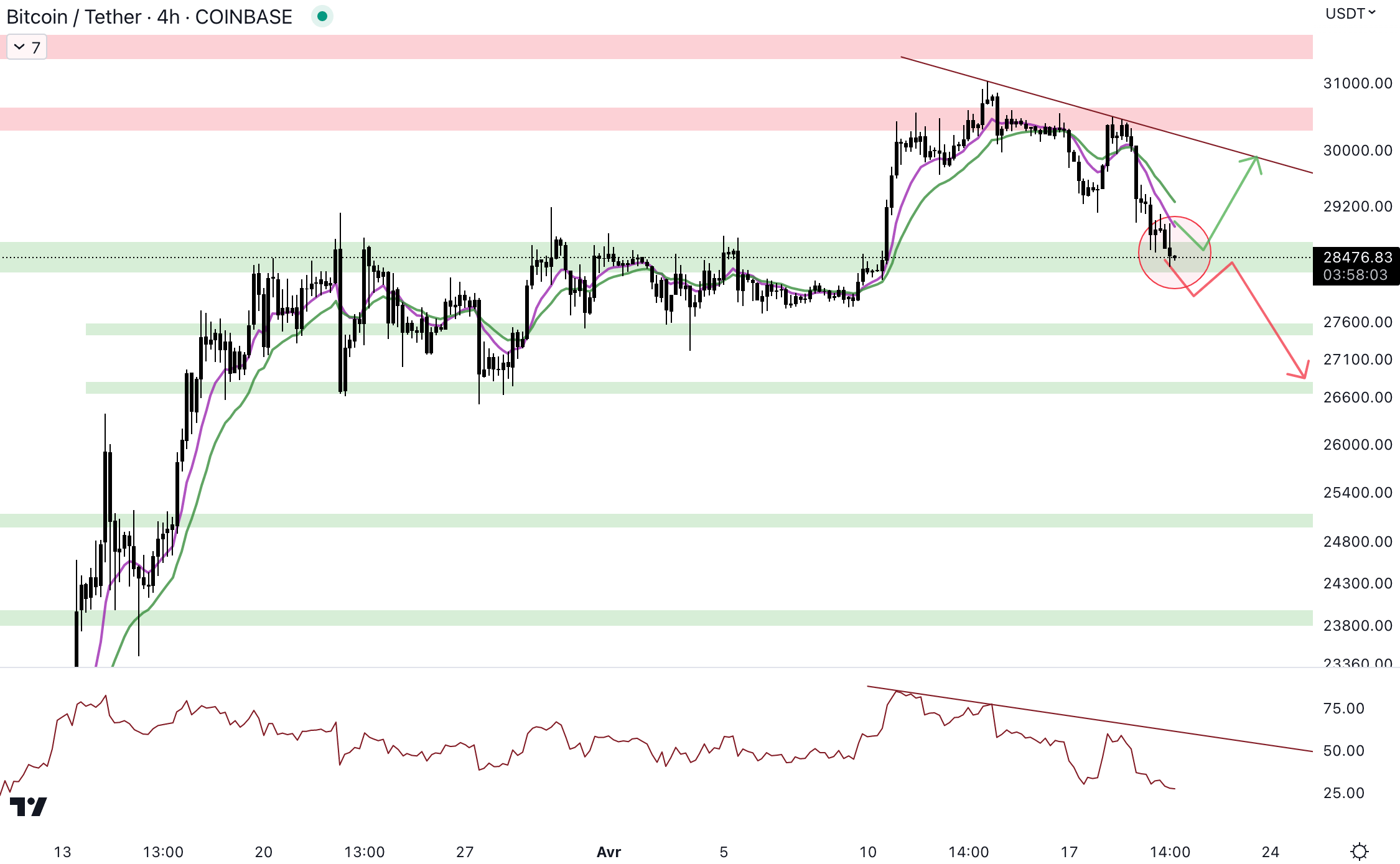Click the Avr date label on time axis

click(x=609, y=852)
